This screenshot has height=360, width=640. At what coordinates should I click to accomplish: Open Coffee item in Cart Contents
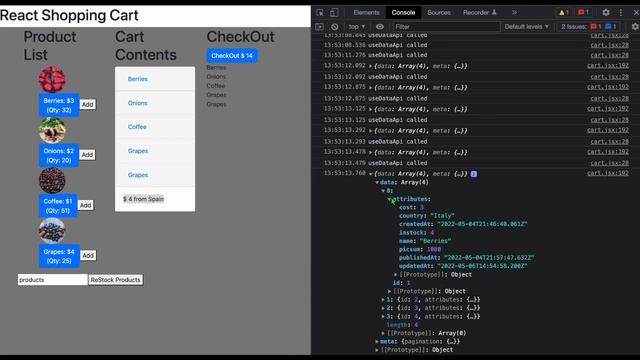click(137, 127)
